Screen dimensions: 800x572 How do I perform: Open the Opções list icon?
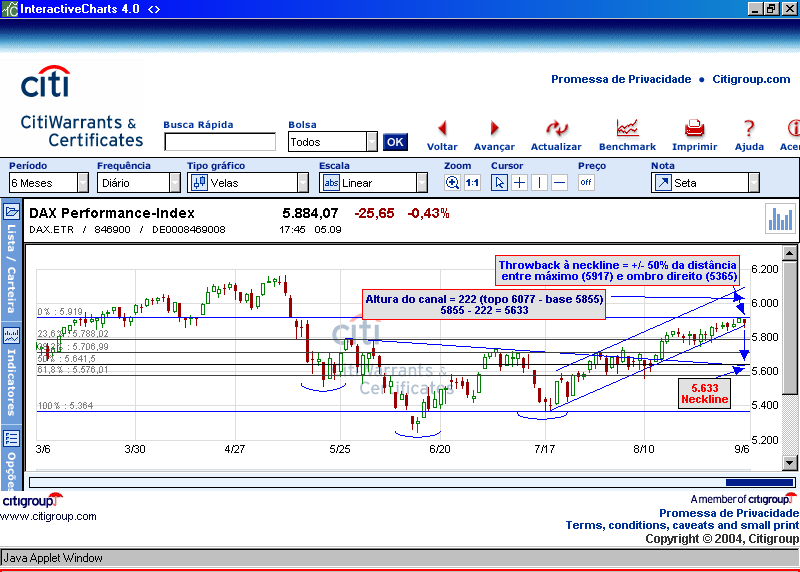pos(11,438)
